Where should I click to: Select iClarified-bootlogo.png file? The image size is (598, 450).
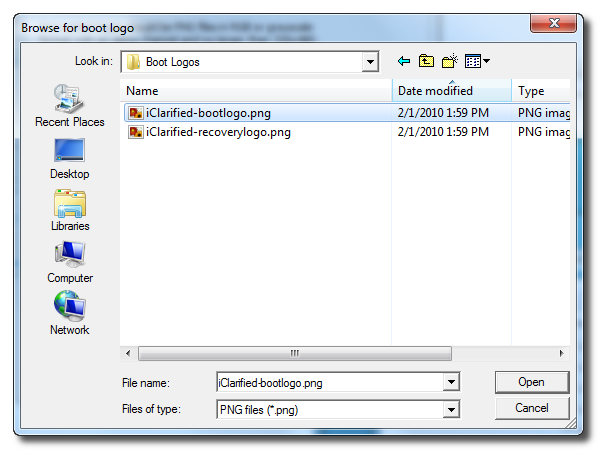pos(208,113)
